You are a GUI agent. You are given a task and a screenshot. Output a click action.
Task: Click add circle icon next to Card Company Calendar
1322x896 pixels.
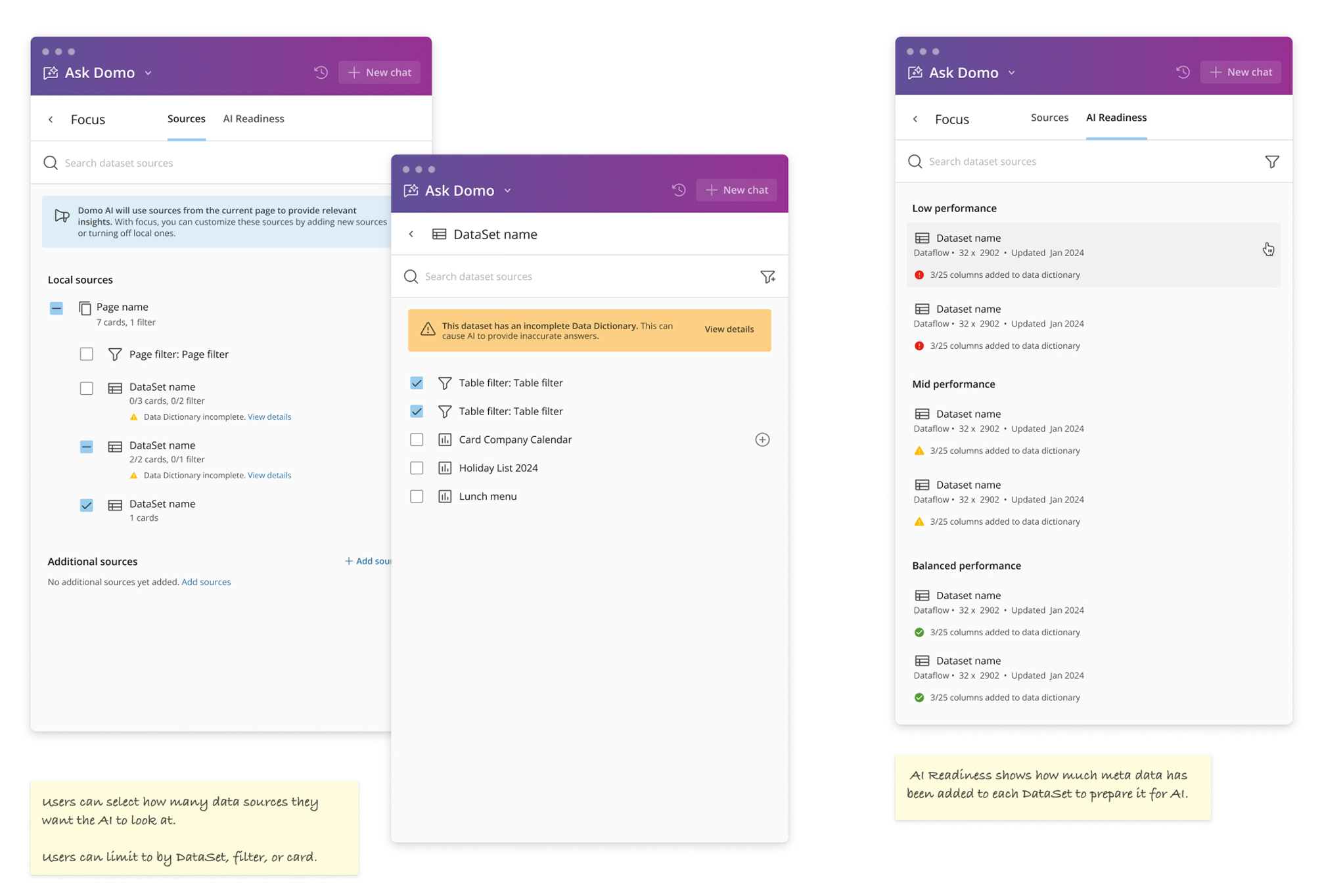762,439
